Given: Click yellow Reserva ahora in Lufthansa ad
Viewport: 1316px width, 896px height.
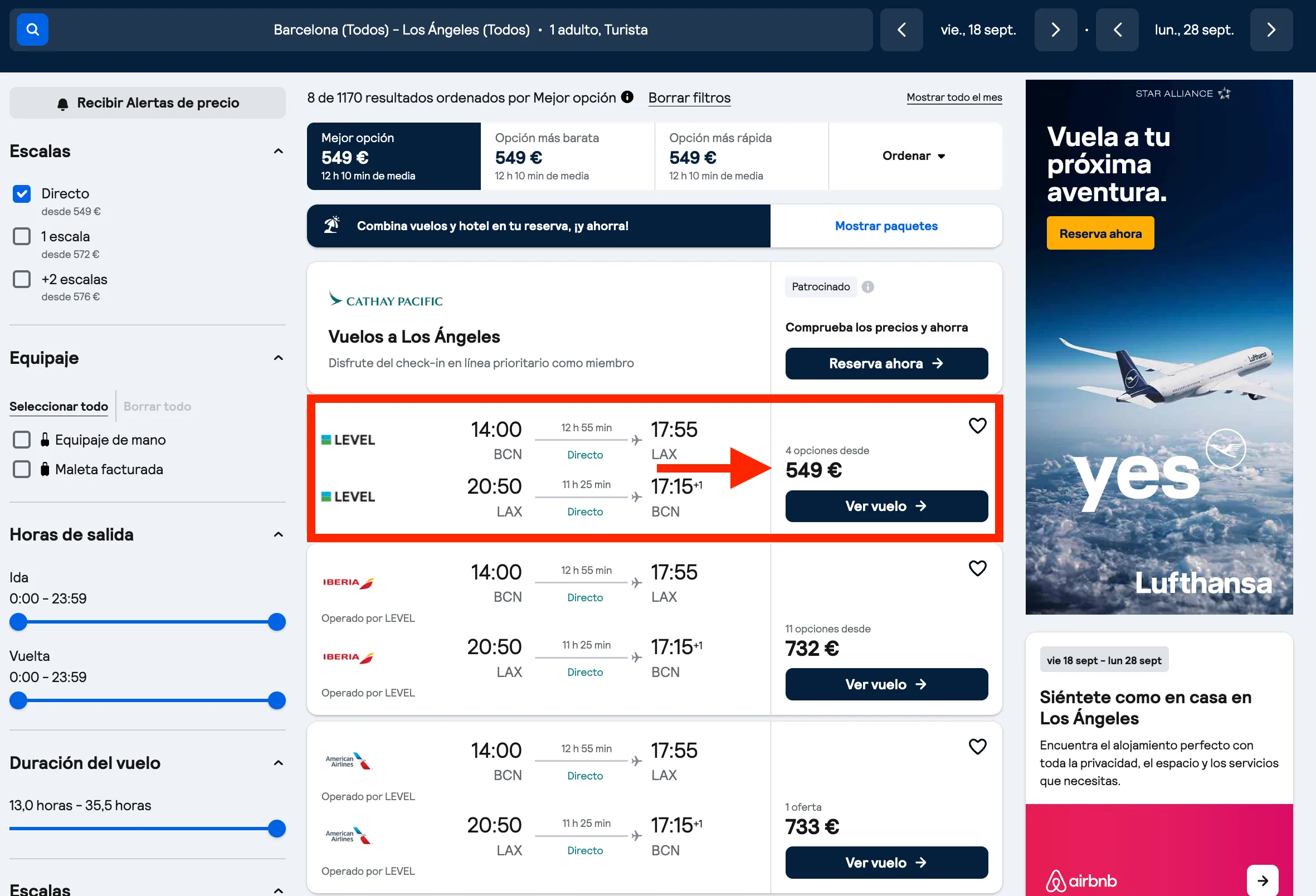Looking at the screenshot, I should tap(1100, 233).
